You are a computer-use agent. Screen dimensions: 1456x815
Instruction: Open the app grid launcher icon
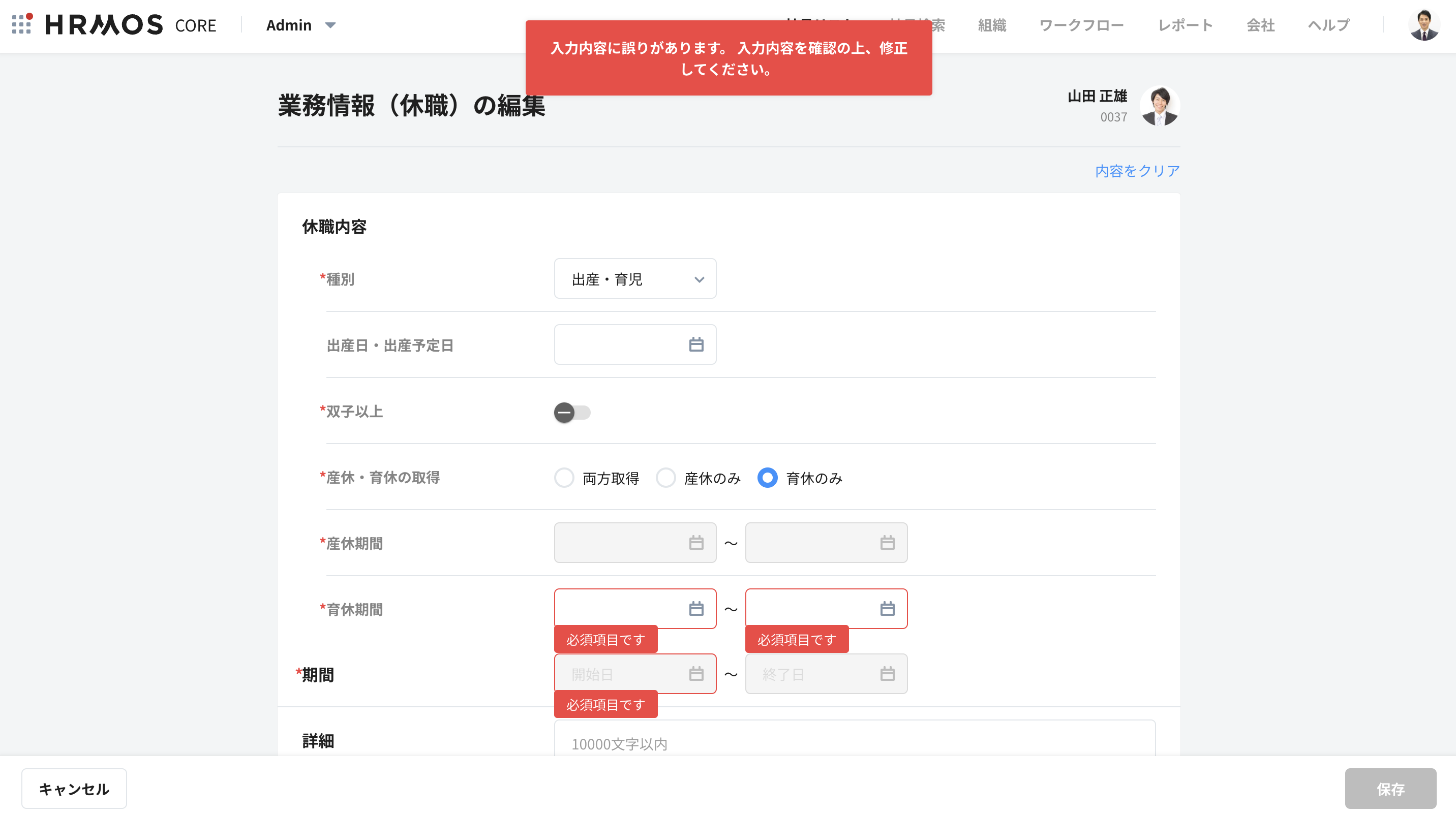21,24
